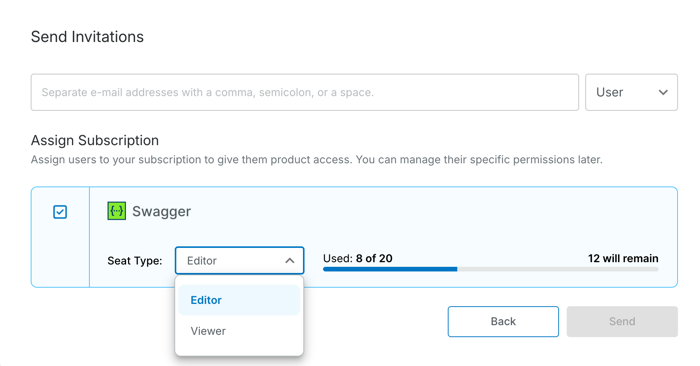Click the Send button

[x=622, y=321]
